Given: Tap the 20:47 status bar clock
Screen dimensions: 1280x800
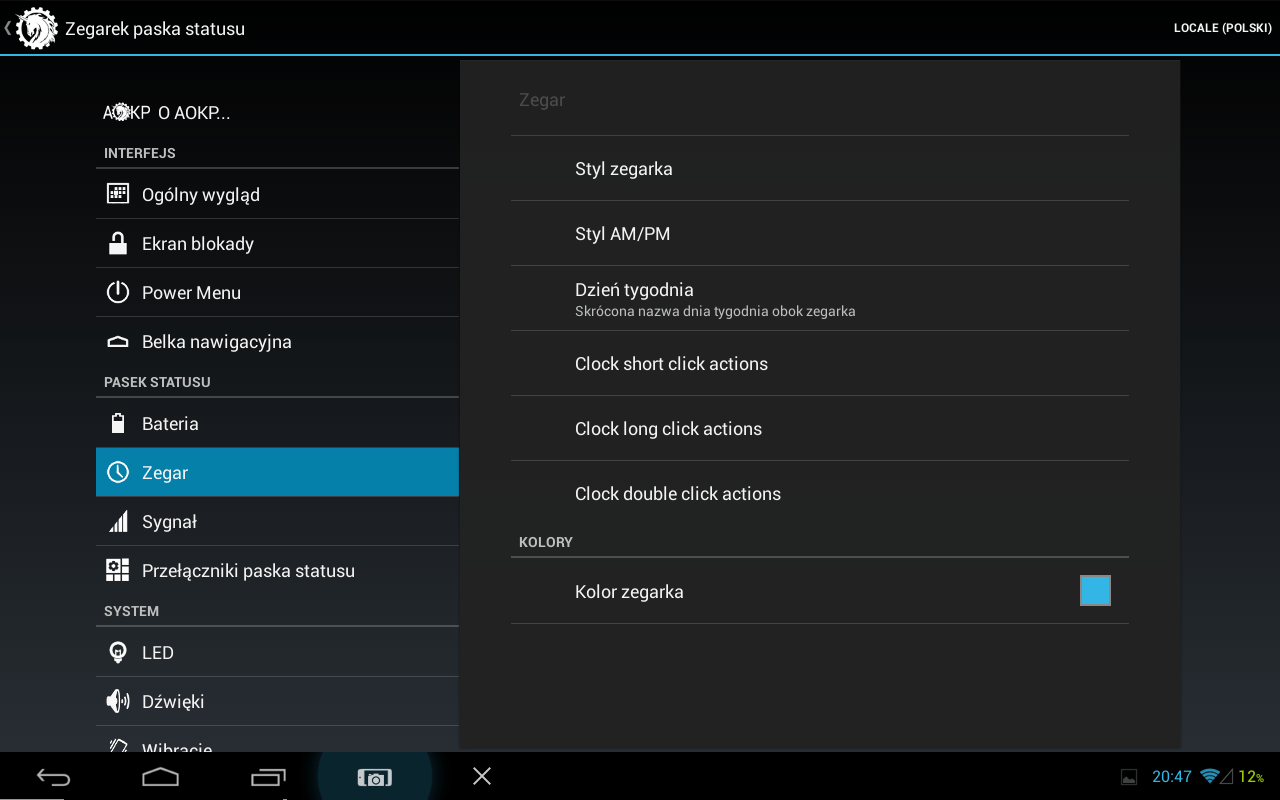Looking at the screenshot, I should pos(1172,776).
